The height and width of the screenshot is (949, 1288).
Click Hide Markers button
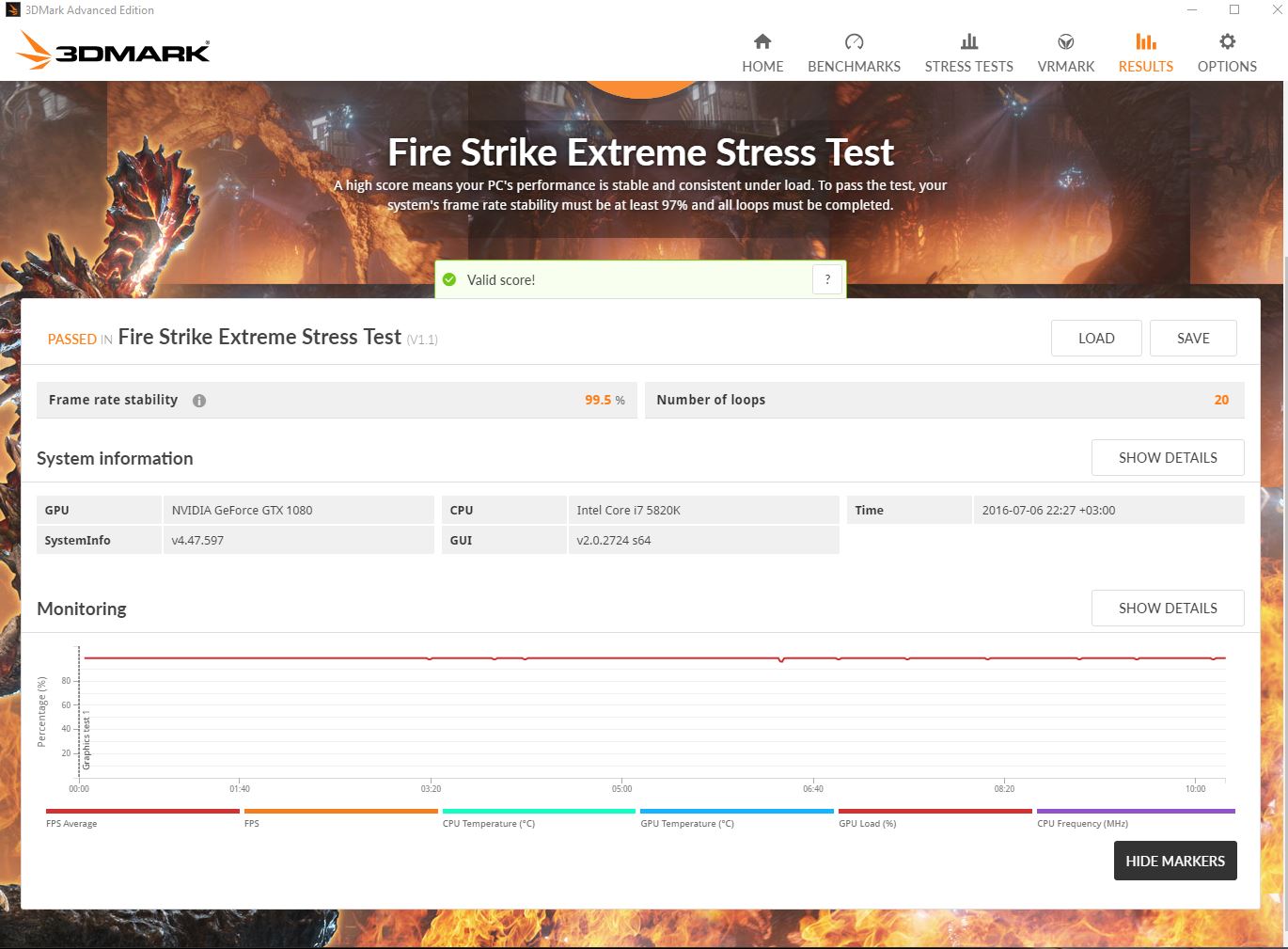pos(1175,861)
